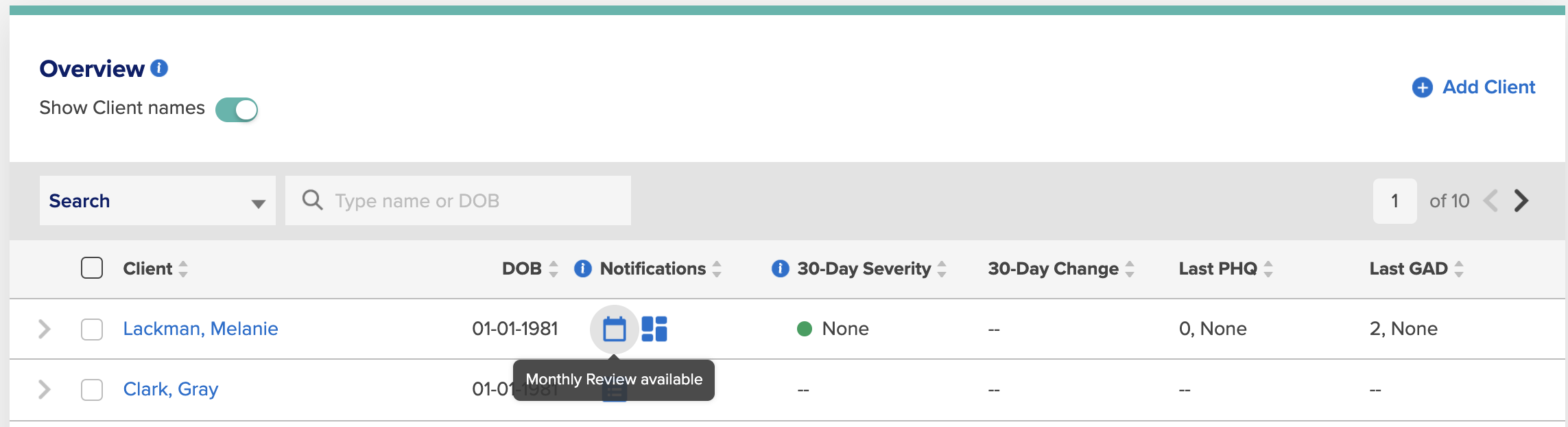Open Lackman, Melanie client profile
The width and height of the screenshot is (1568, 427).
[x=200, y=329]
